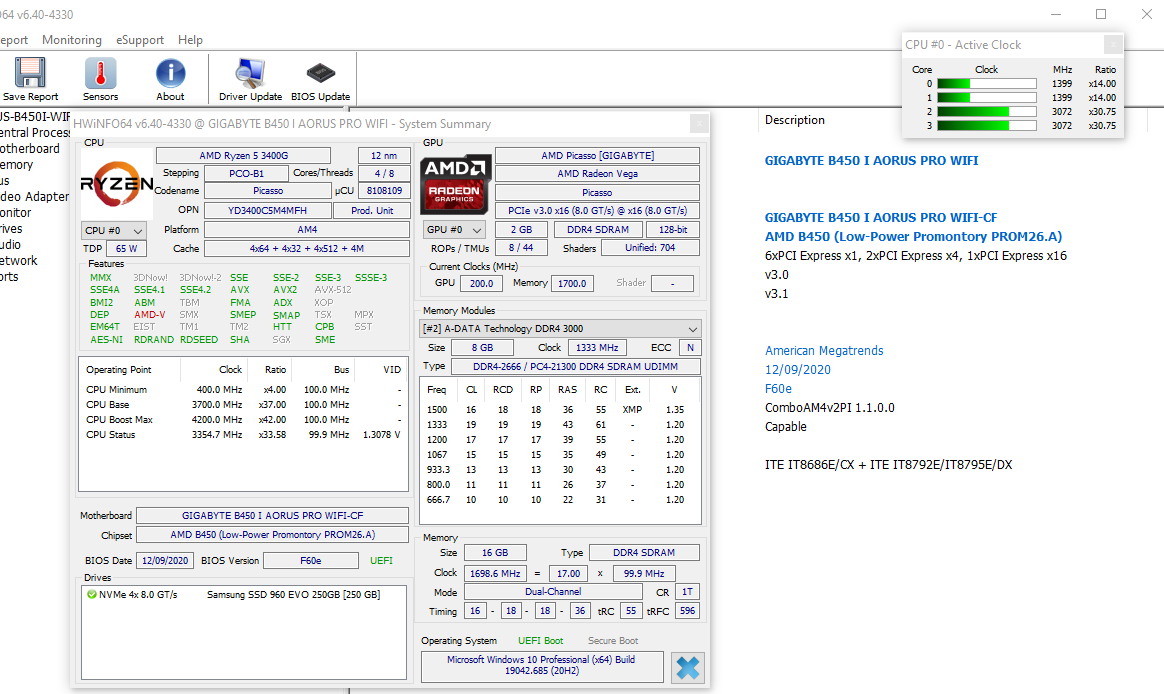Open the eSupport menu

(139, 40)
